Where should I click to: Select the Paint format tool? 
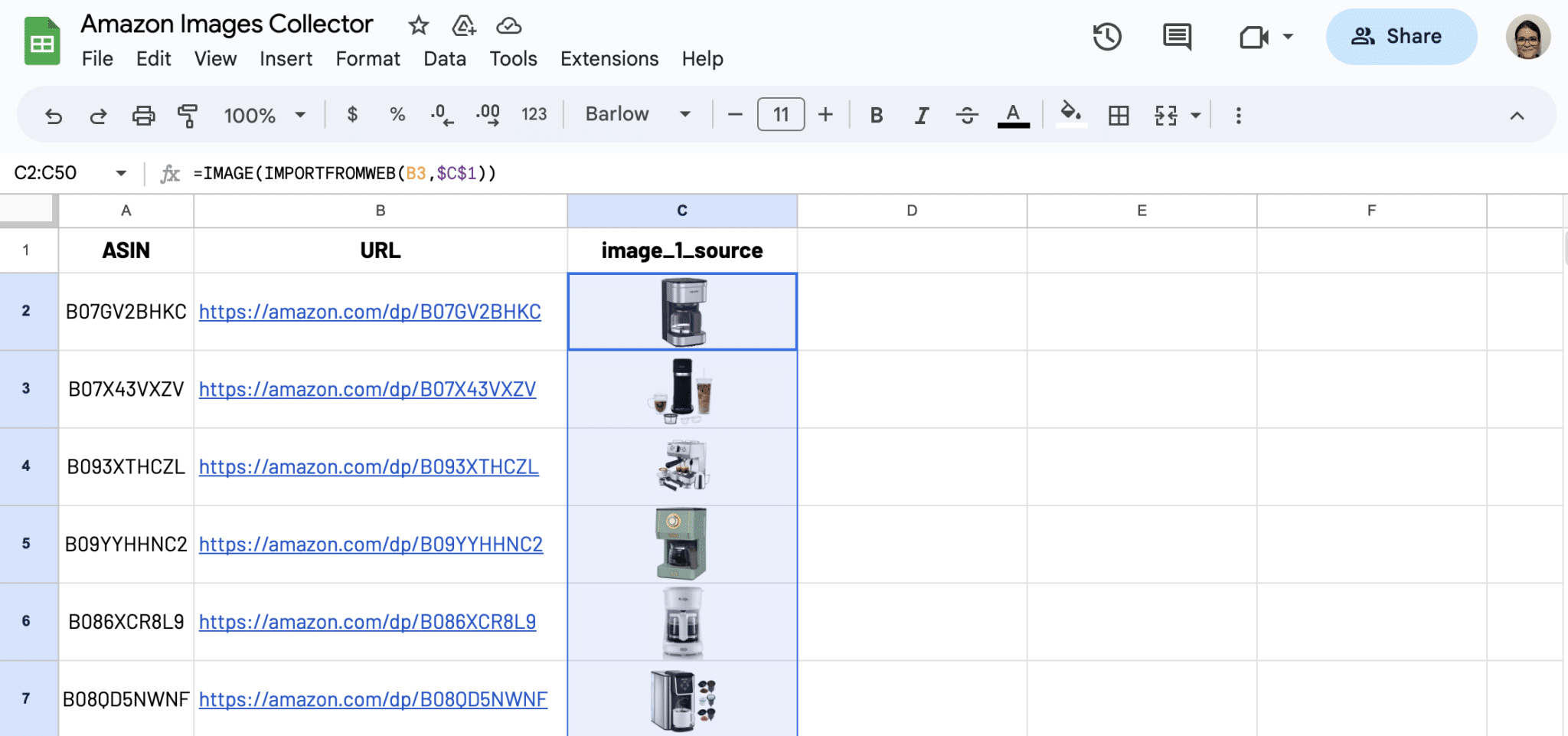tap(188, 115)
